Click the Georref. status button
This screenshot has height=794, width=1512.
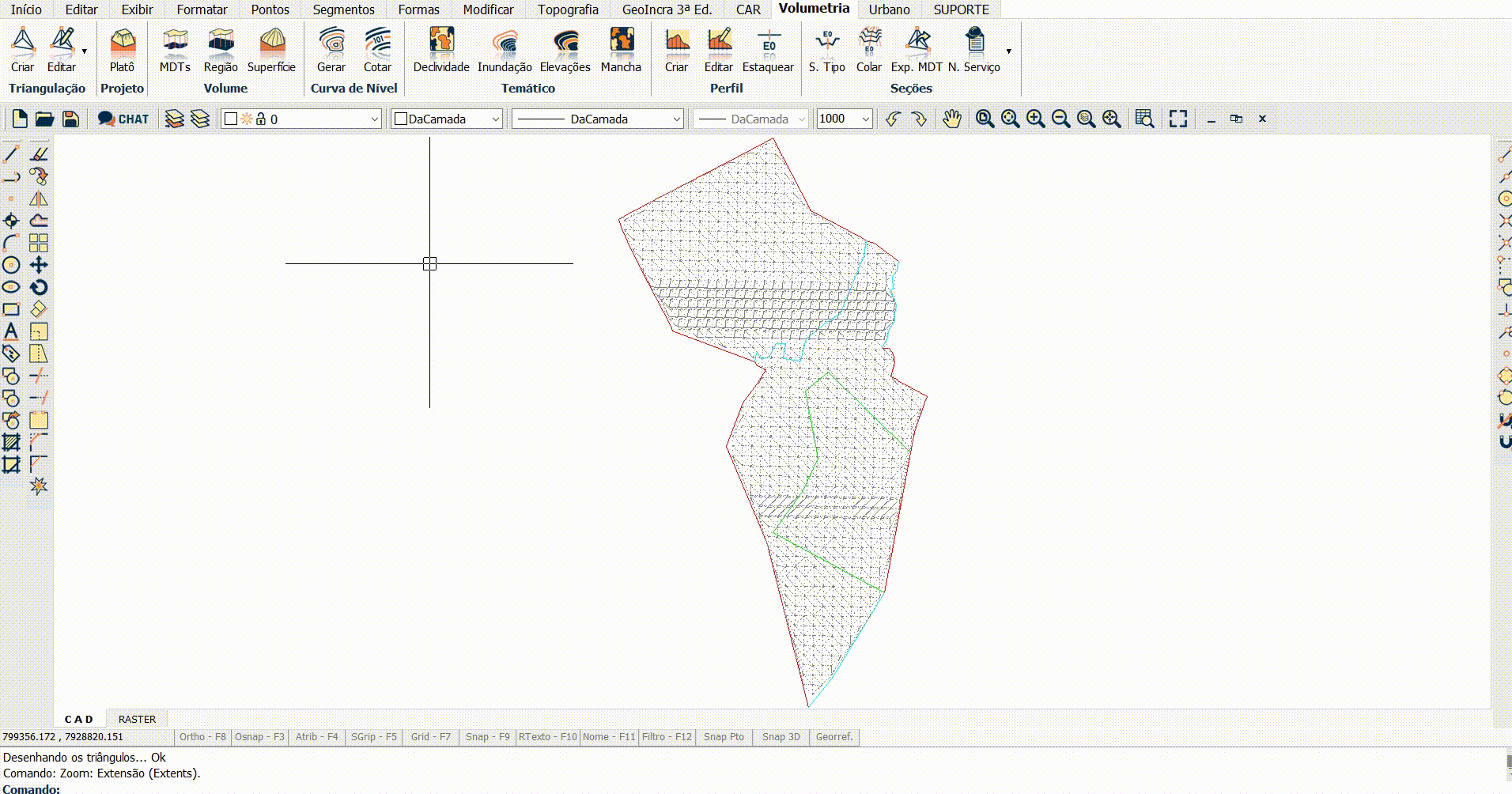tap(834, 737)
